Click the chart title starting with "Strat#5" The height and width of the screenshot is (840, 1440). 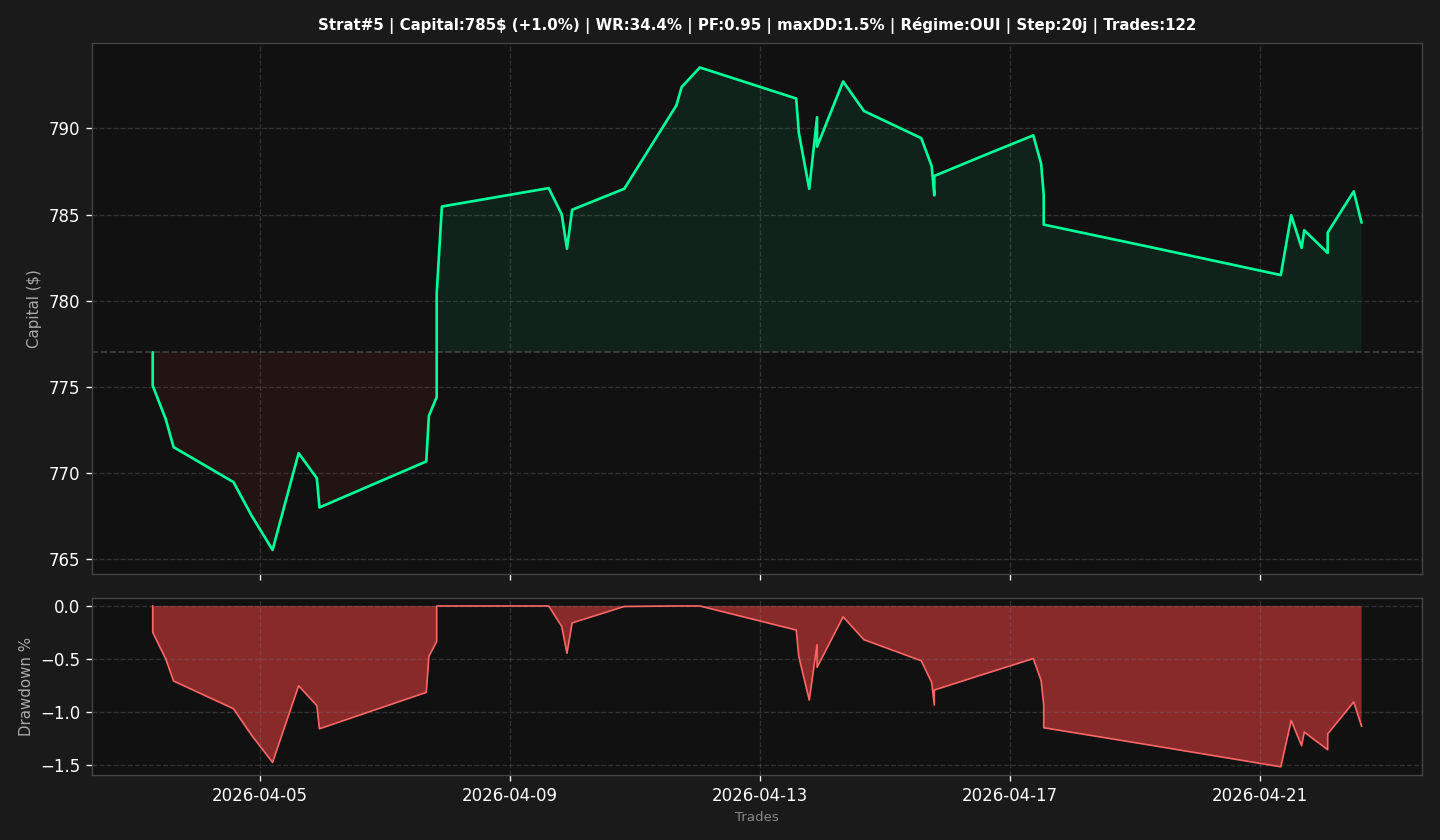757,25
